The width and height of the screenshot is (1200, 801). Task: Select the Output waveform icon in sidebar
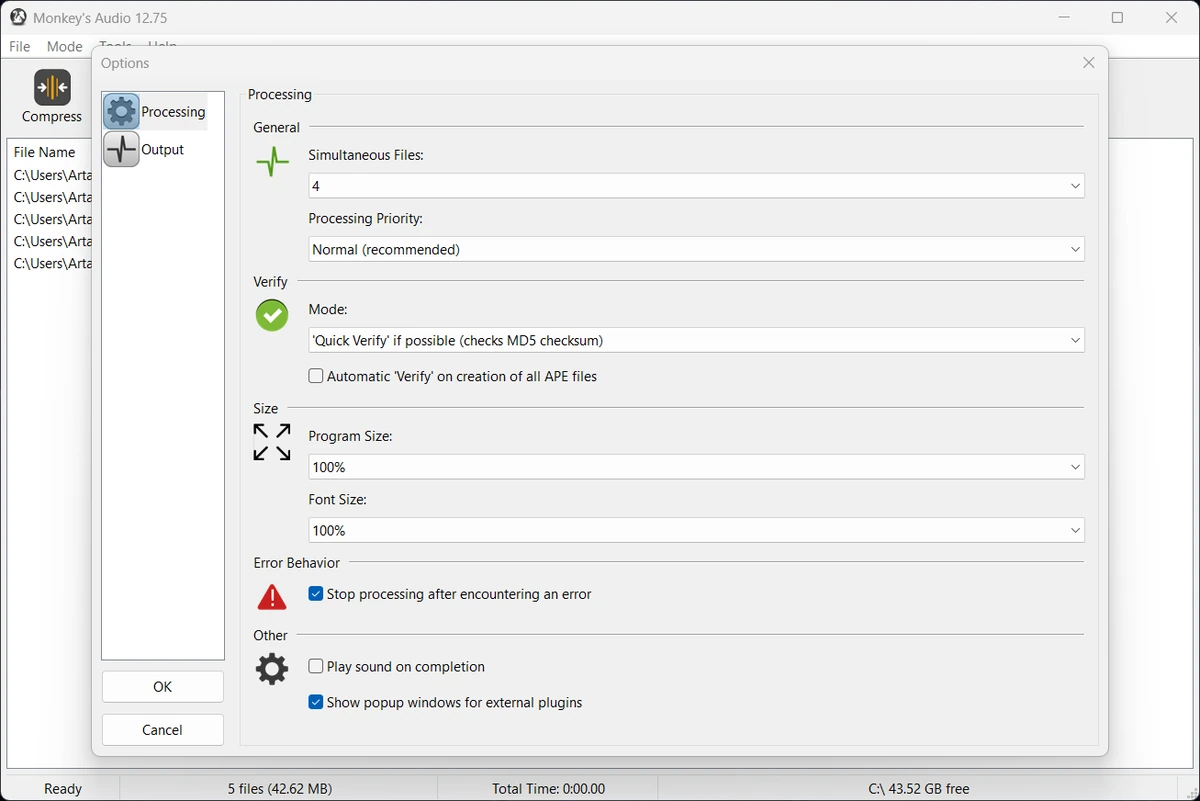[122, 149]
